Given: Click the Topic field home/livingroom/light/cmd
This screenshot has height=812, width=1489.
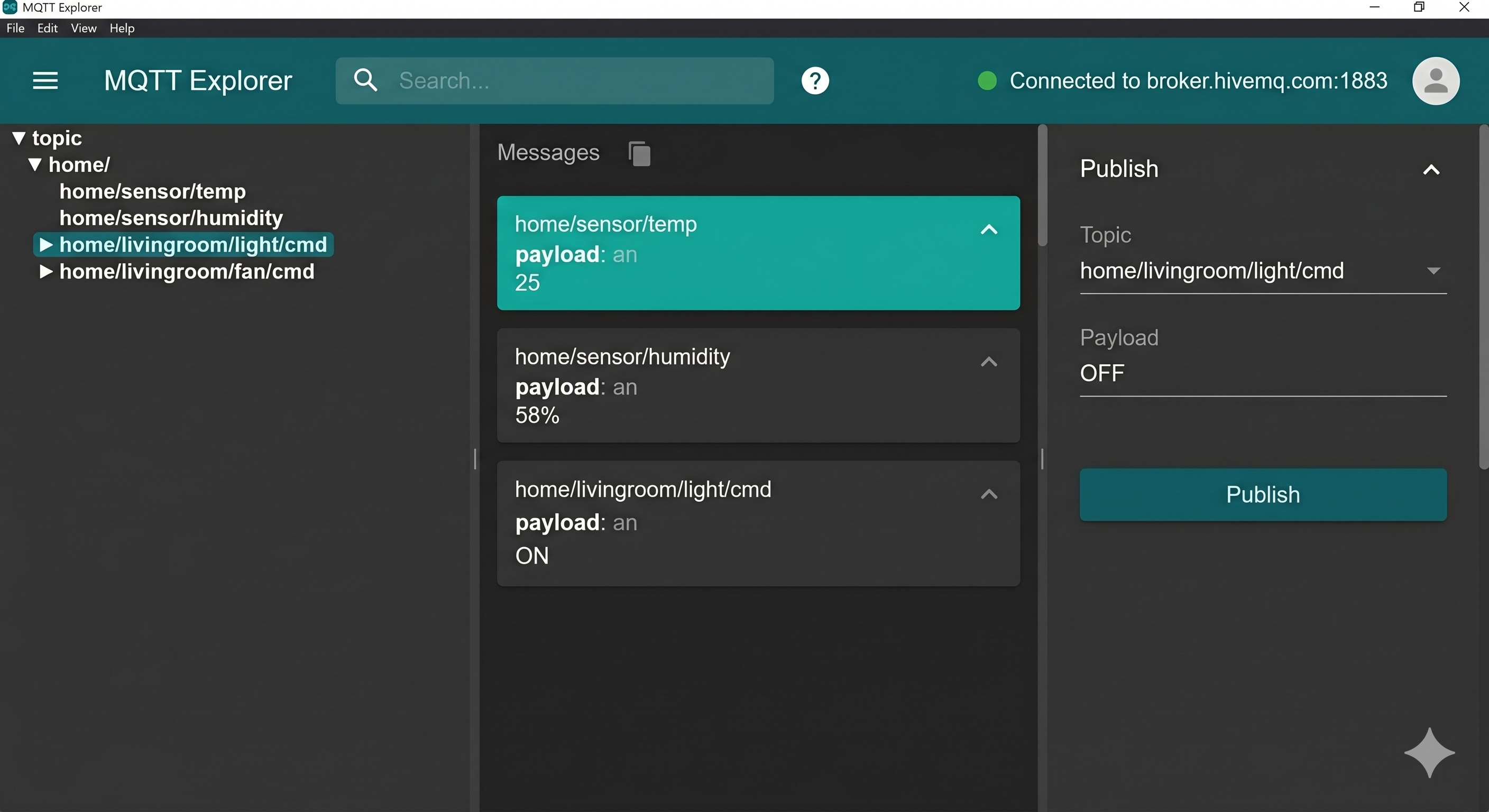Looking at the screenshot, I should click(1263, 271).
